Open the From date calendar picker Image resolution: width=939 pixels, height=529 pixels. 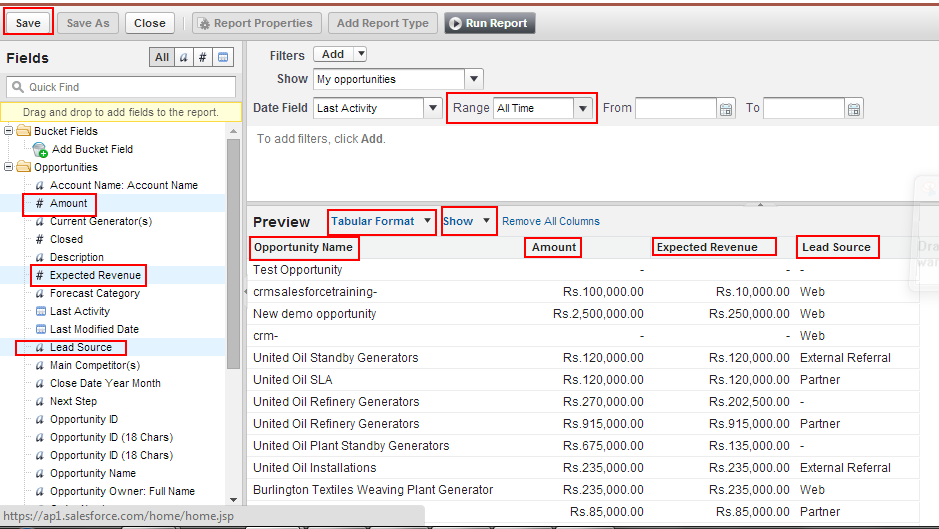(x=726, y=108)
